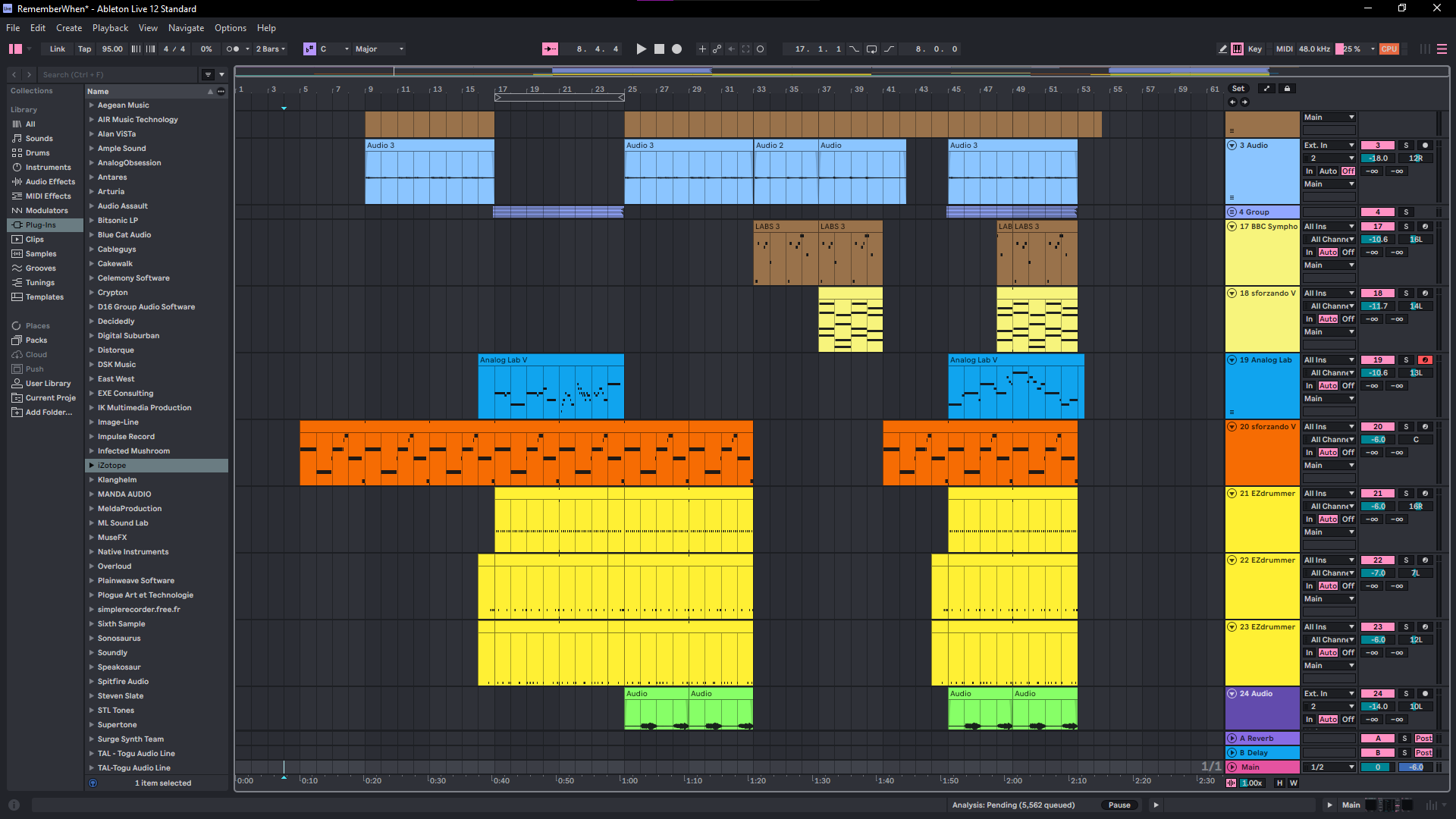This screenshot has height=819, width=1456.
Task: Click the Lock Envelopes padlock icon
Action: click(1287, 89)
